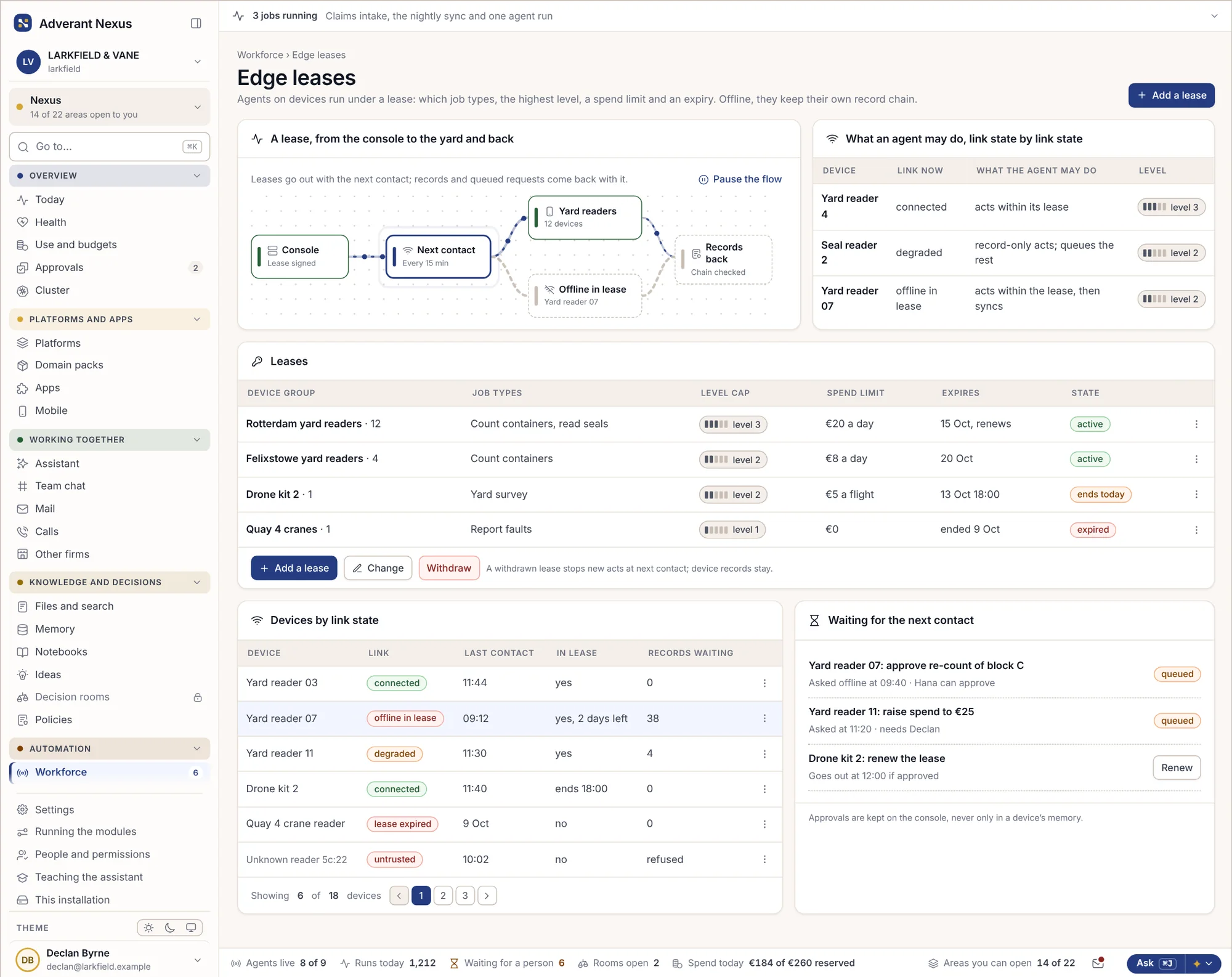This screenshot has height=977, width=1232.
Task: Click the mail notification icon in status bar
Action: (1098, 963)
